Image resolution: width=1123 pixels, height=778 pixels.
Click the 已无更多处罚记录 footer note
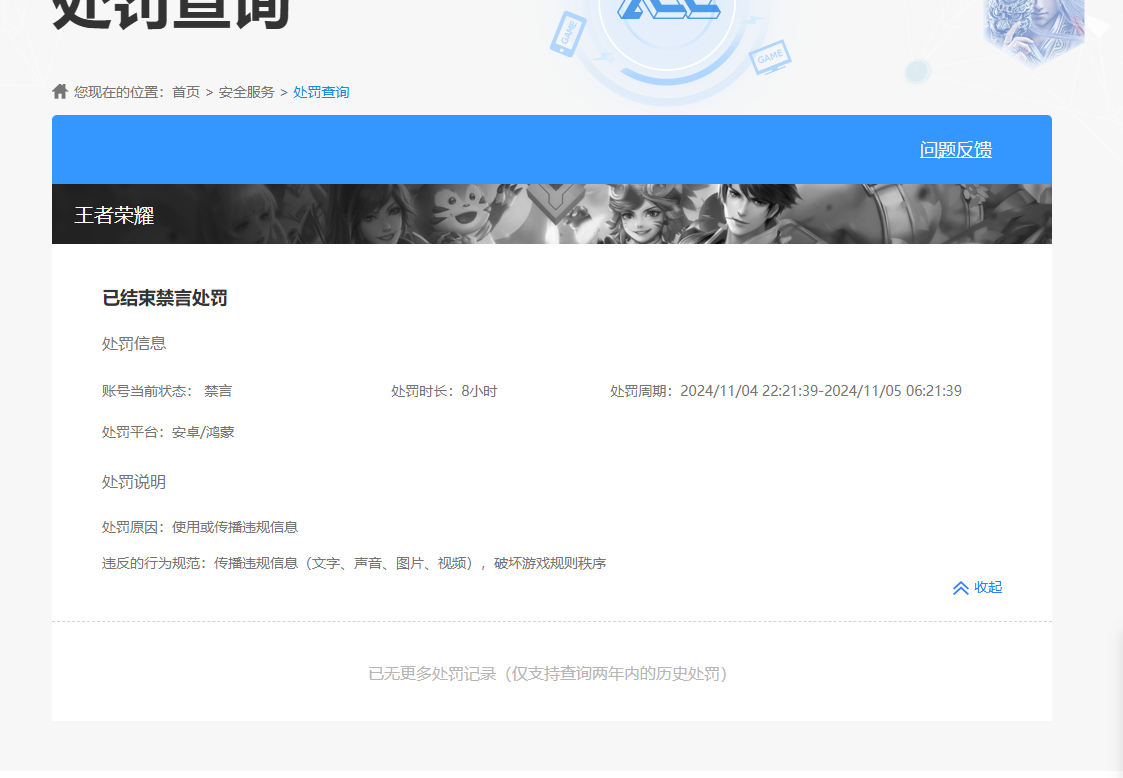click(x=548, y=674)
